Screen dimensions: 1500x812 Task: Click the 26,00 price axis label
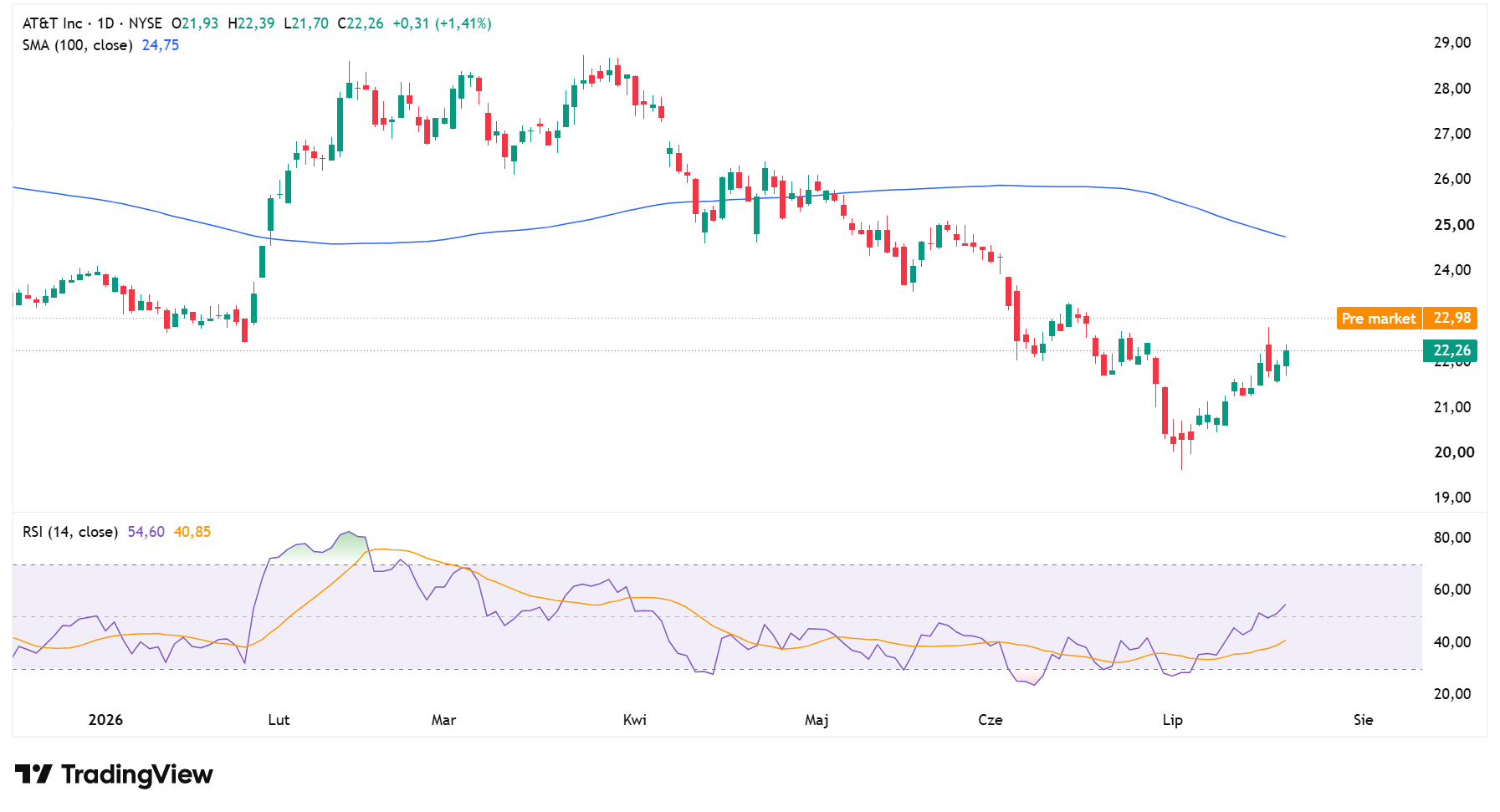(1452, 179)
